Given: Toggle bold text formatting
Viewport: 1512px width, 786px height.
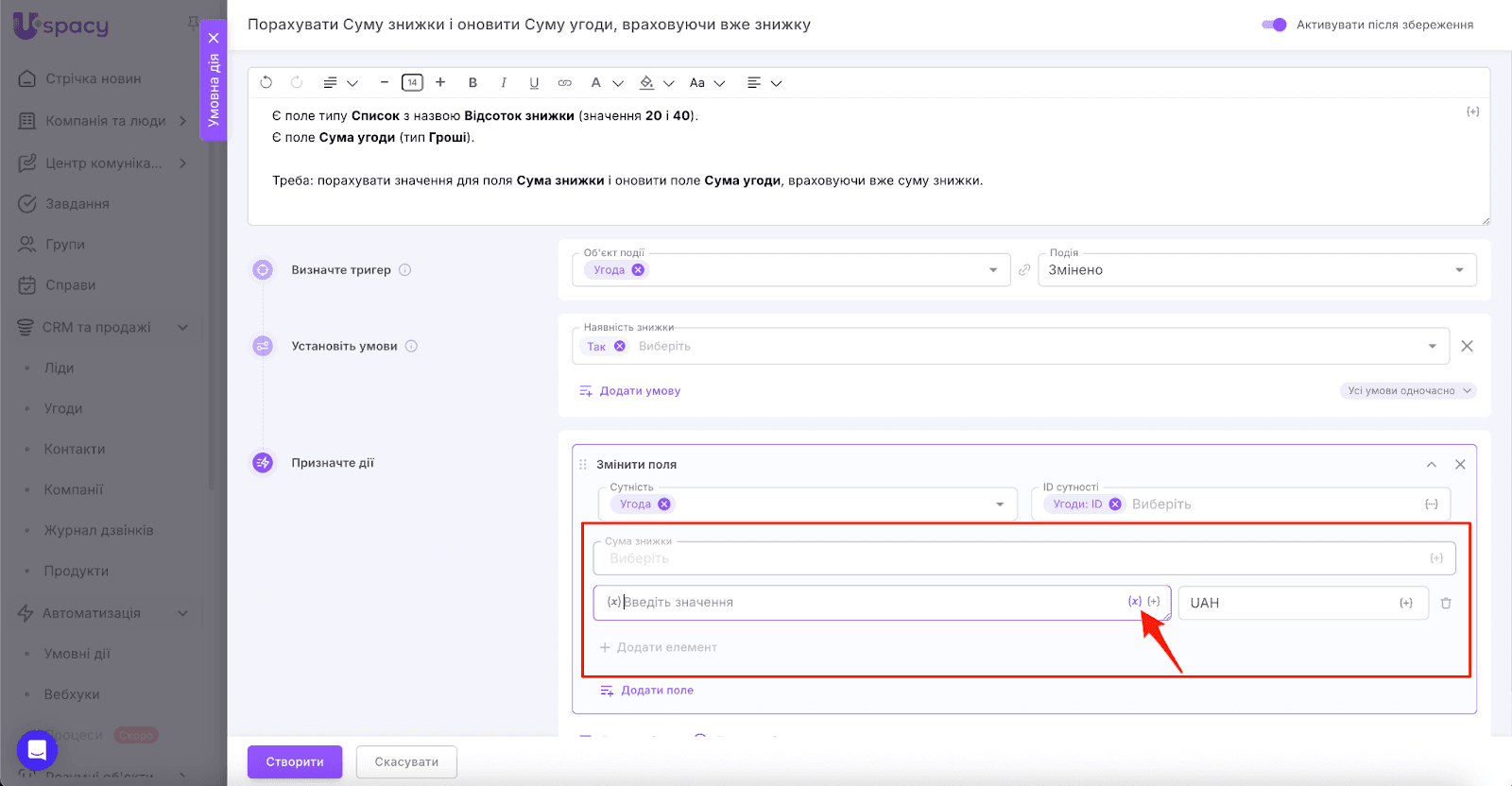Looking at the screenshot, I should coord(472,83).
